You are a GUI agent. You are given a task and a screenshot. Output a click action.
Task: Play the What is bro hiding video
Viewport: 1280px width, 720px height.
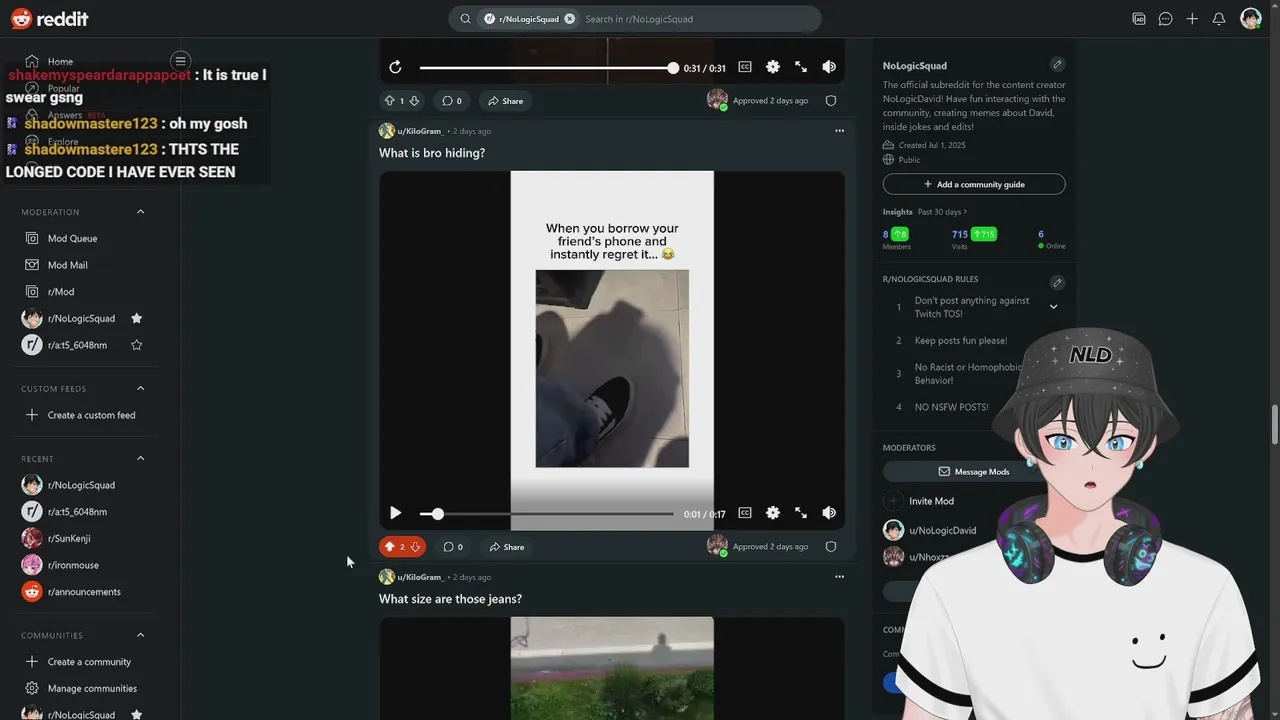tap(395, 513)
